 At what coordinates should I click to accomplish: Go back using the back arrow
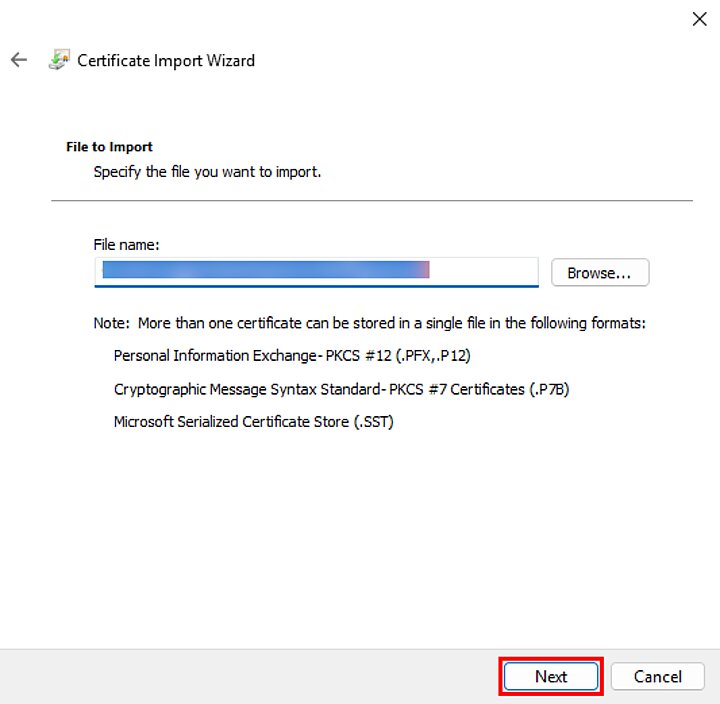click(x=19, y=60)
